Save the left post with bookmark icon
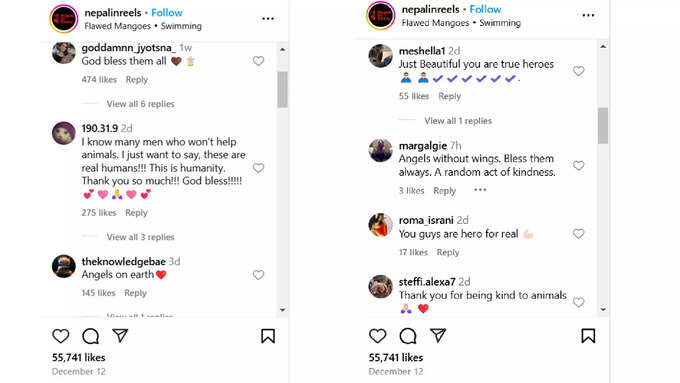 tap(268, 336)
